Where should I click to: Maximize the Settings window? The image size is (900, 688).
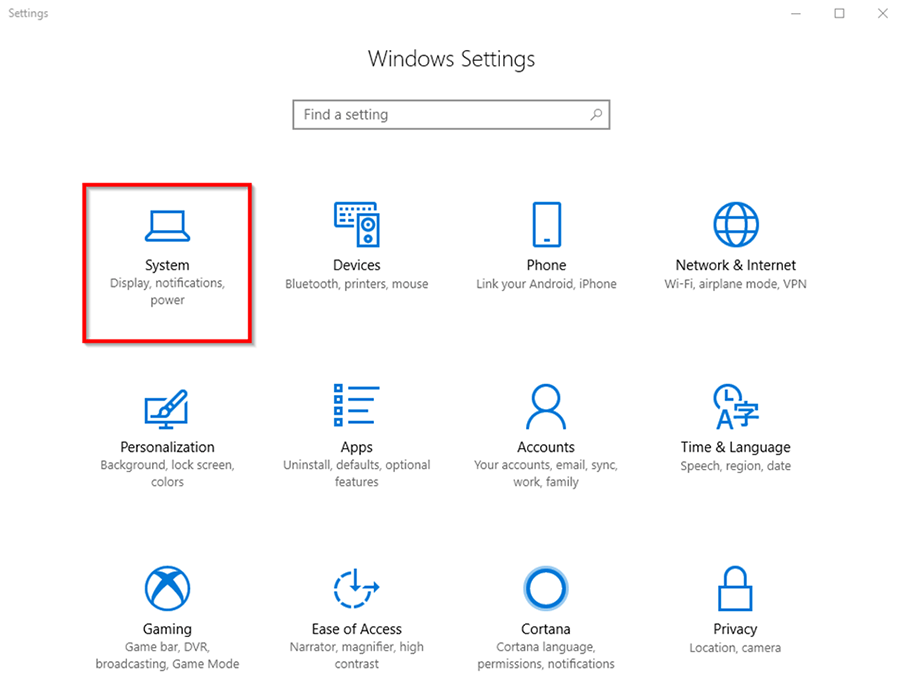pyautogui.click(x=839, y=13)
